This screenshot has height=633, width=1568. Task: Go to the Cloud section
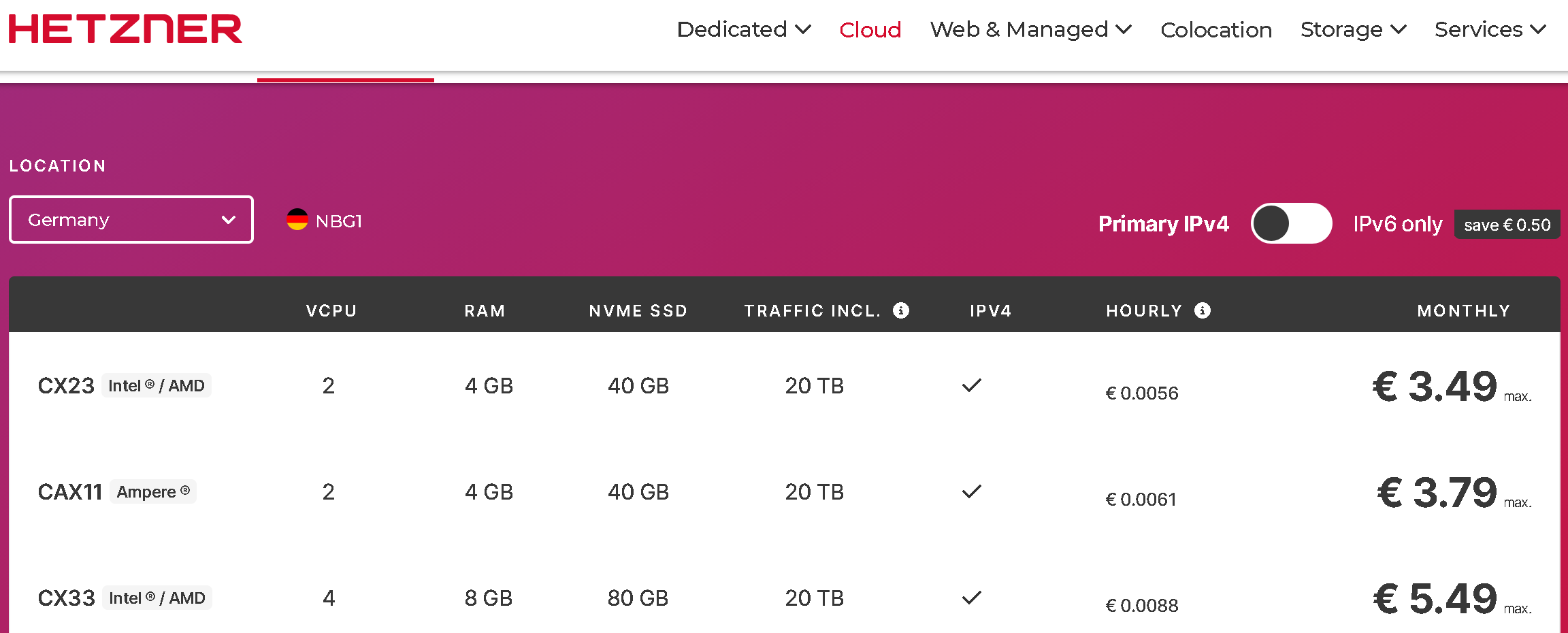[x=870, y=29]
